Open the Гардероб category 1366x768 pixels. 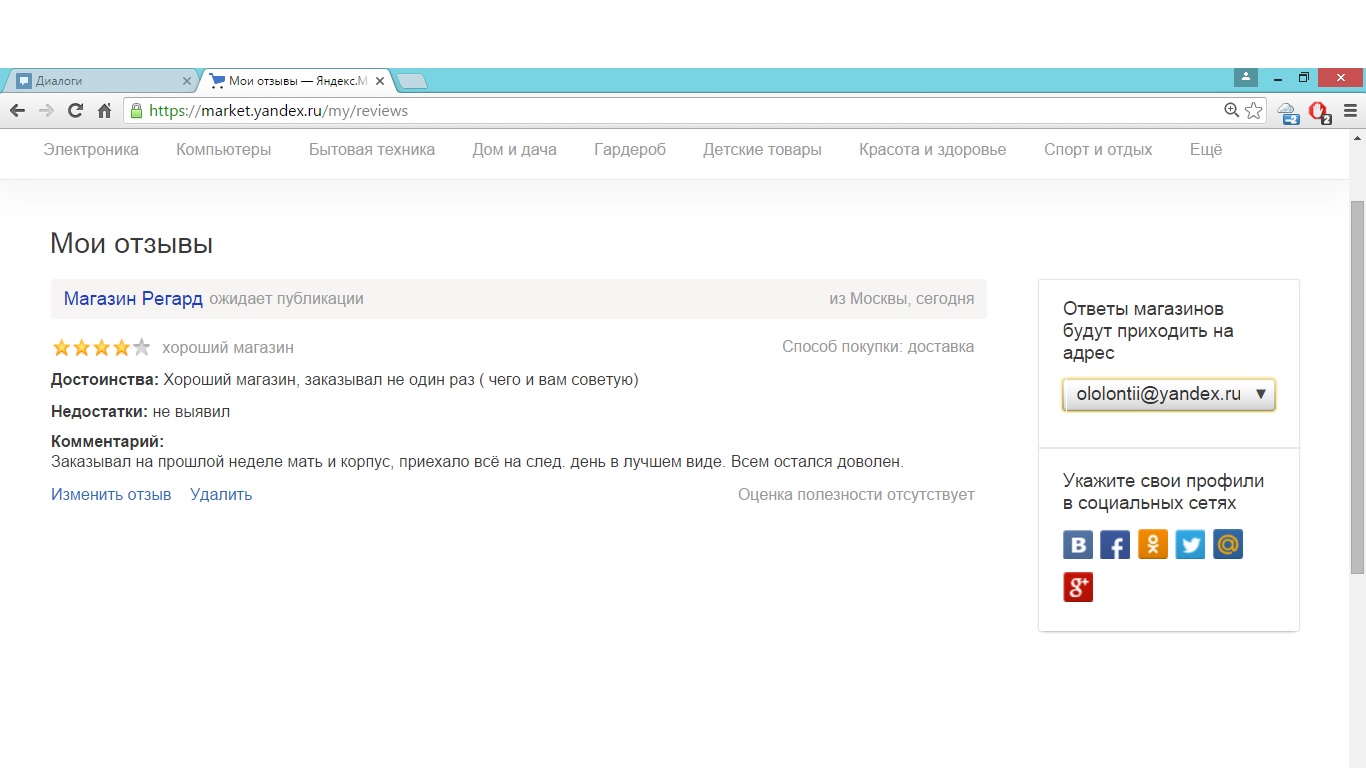tap(630, 150)
